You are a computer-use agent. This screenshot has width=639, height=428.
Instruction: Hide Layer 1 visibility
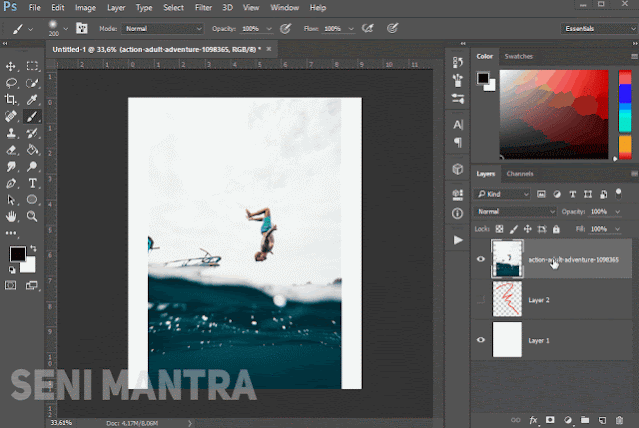click(481, 340)
